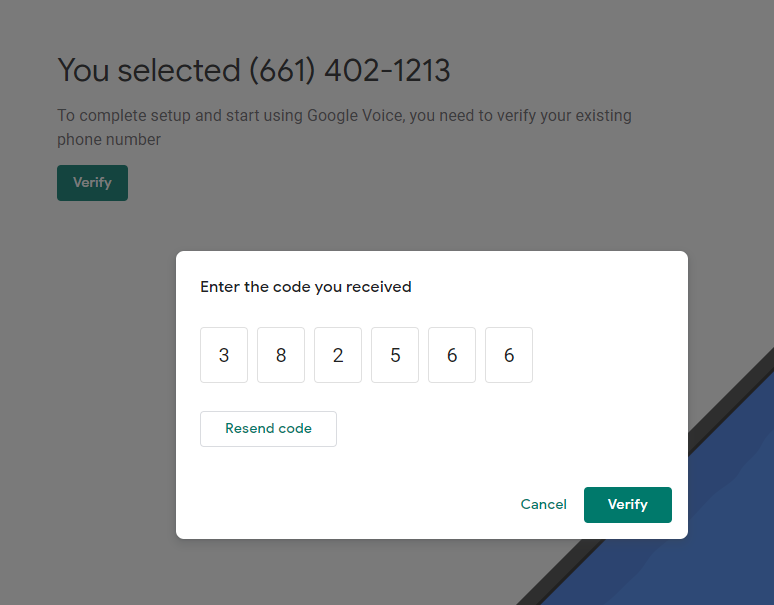
Task: Focus the third code box containing 2
Action: click(338, 355)
